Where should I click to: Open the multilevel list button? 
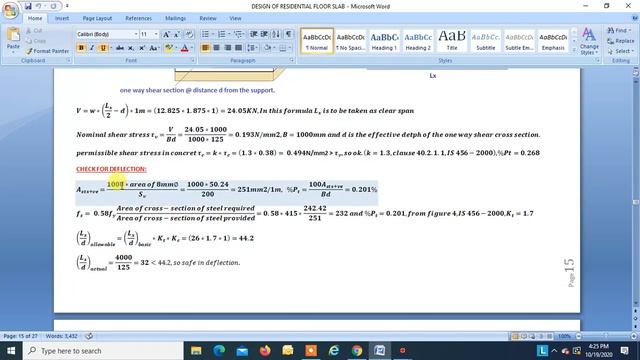238,34
